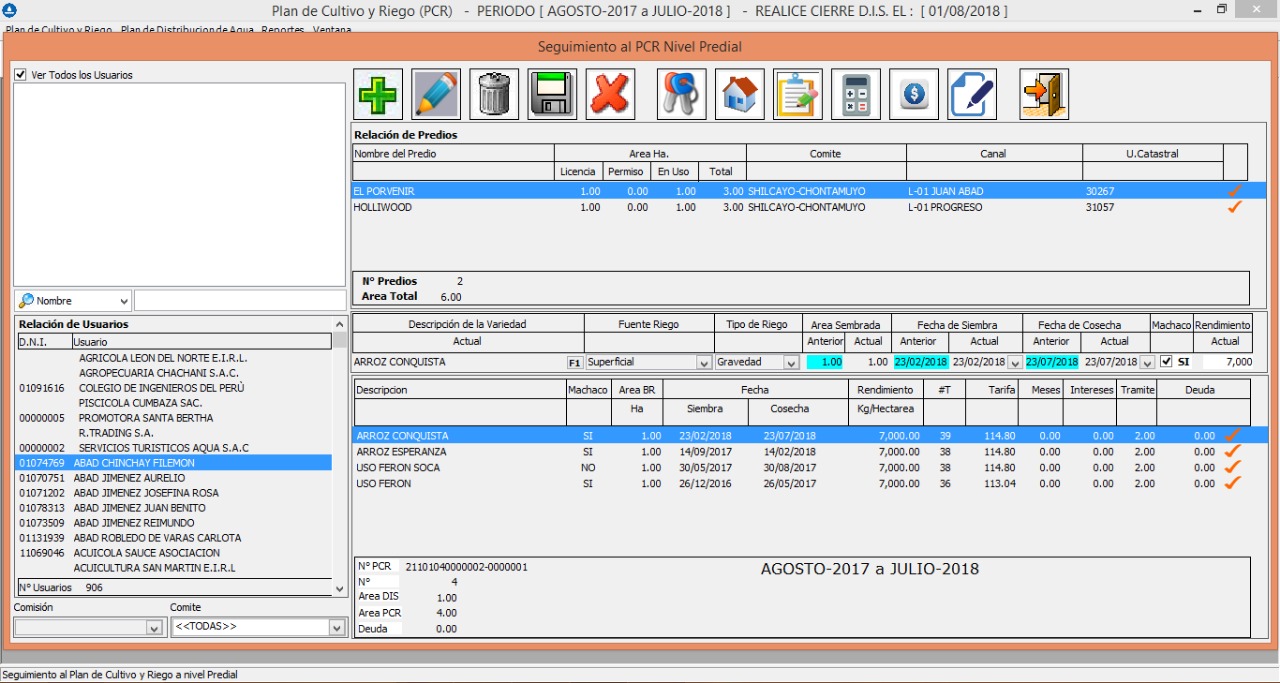Click the red X cancel icon
Image resolution: width=1280 pixels, height=683 pixels.
click(610, 94)
